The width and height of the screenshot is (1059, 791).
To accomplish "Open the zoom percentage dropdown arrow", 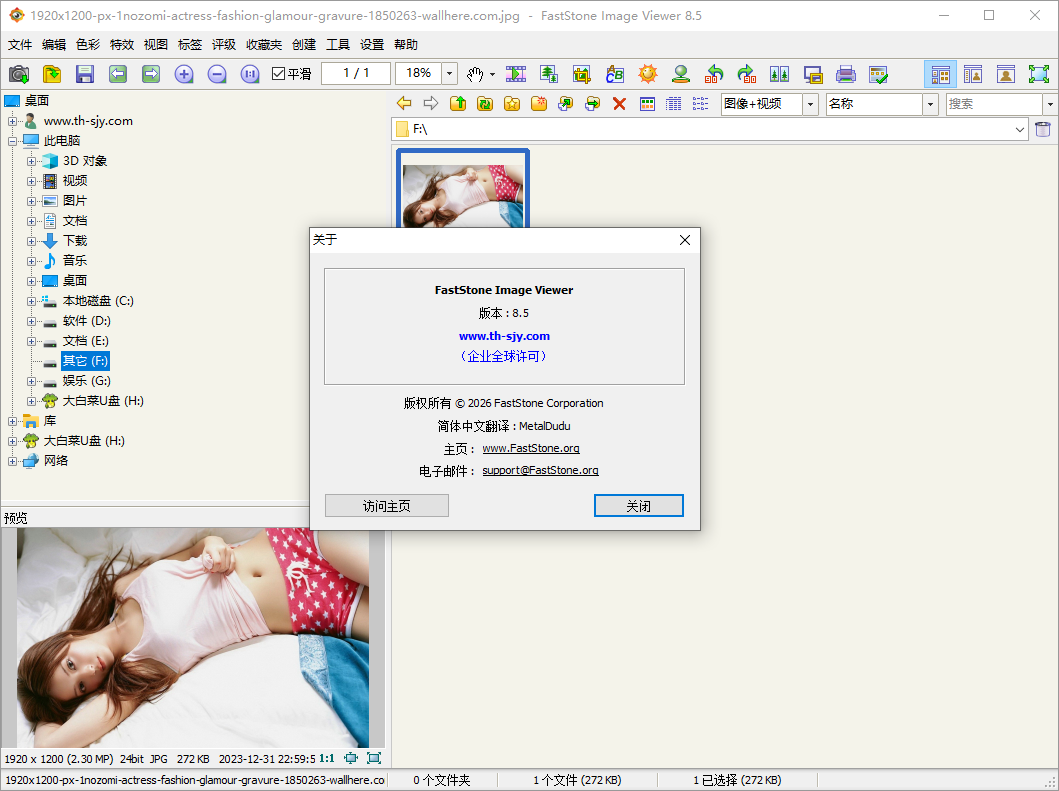I will [450, 74].
